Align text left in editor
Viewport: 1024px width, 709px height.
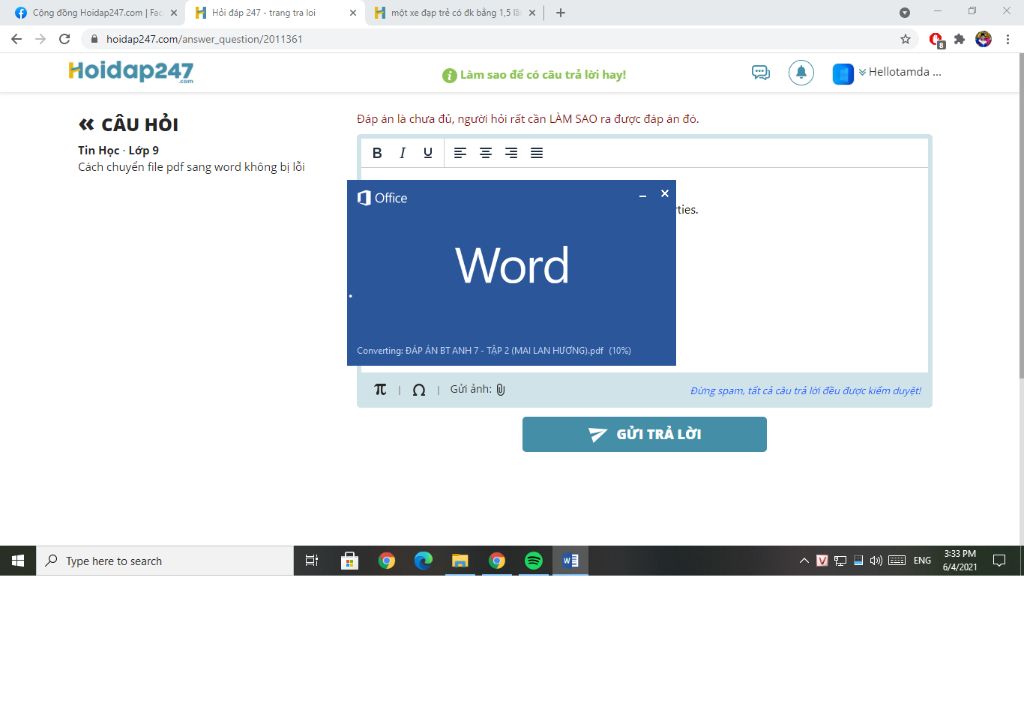pos(460,153)
